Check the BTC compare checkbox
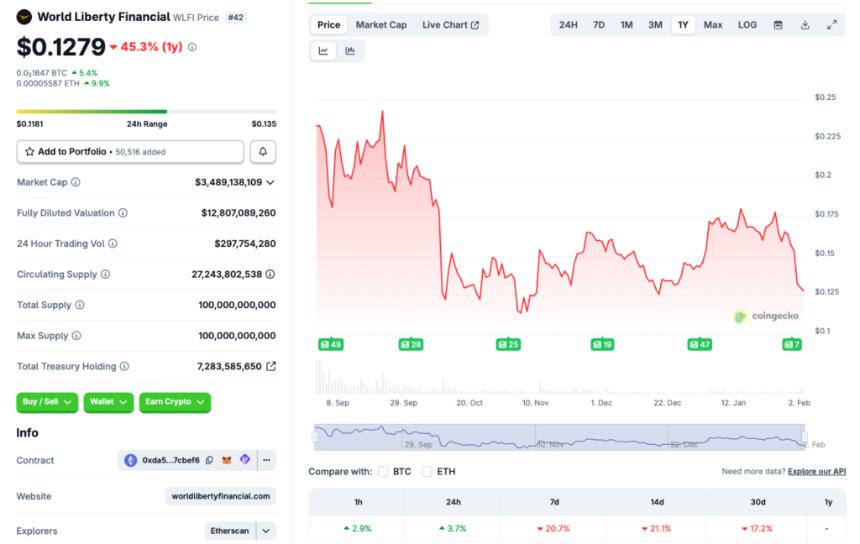This screenshot has width=860, height=544. pyautogui.click(x=383, y=471)
